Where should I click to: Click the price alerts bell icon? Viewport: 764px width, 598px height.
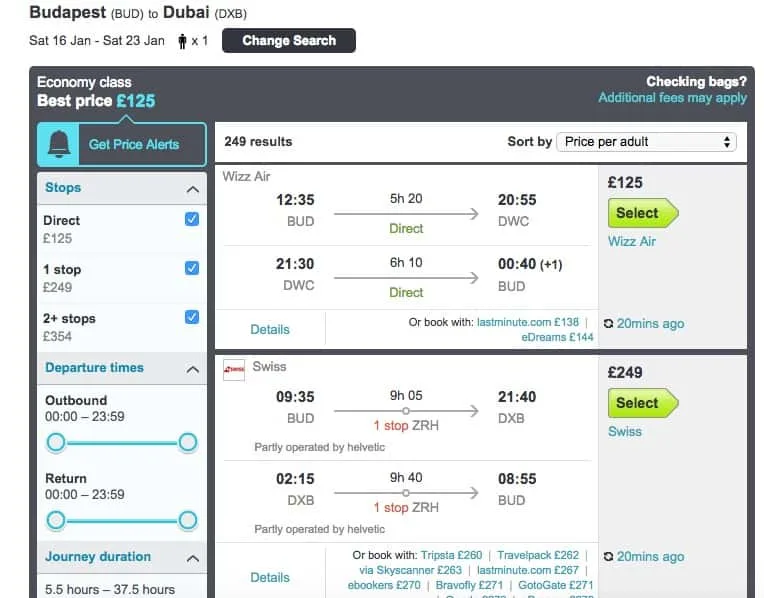(x=60, y=144)
